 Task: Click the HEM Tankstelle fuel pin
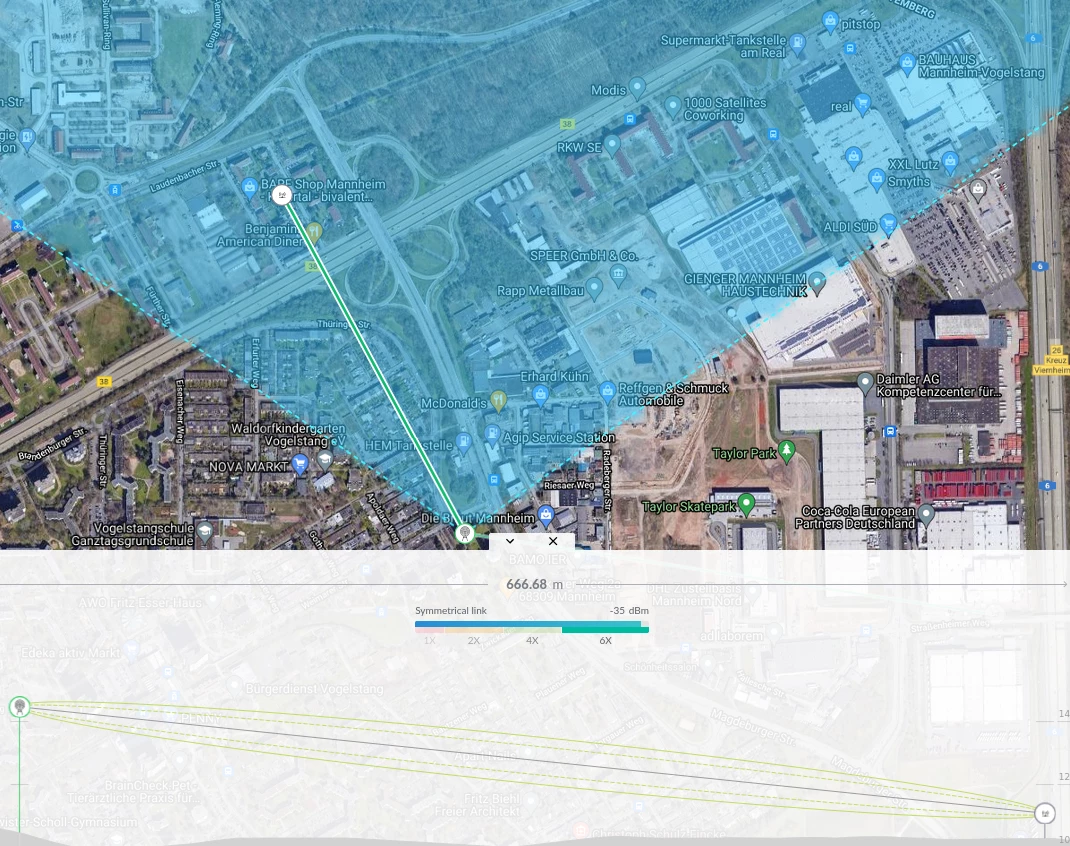pos(464,442)
